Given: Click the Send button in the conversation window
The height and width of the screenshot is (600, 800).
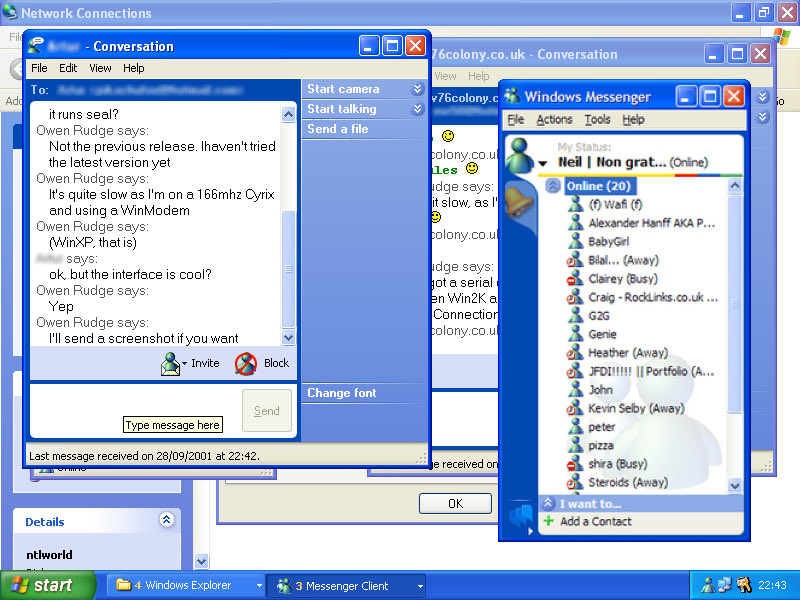Looking at the screenshot, I should point(266,410).
